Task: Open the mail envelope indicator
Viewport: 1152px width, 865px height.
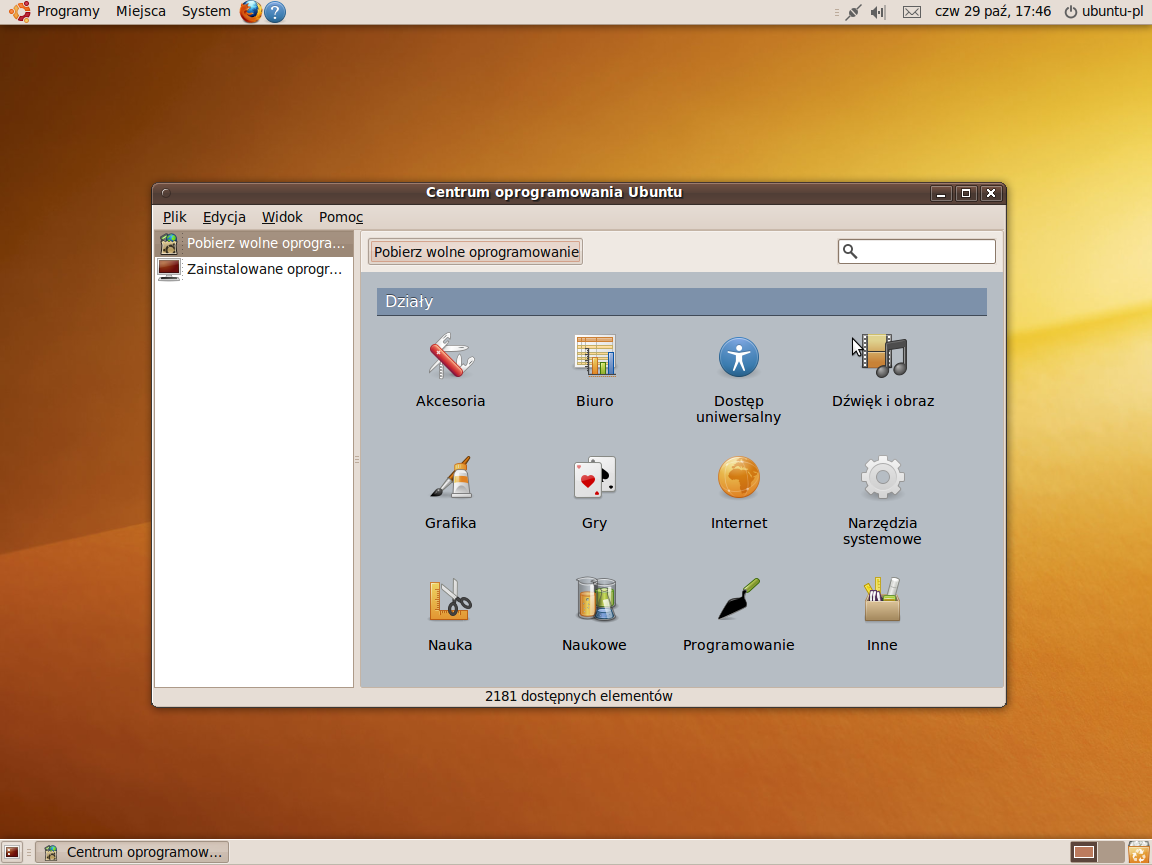Action: [912, 12]
